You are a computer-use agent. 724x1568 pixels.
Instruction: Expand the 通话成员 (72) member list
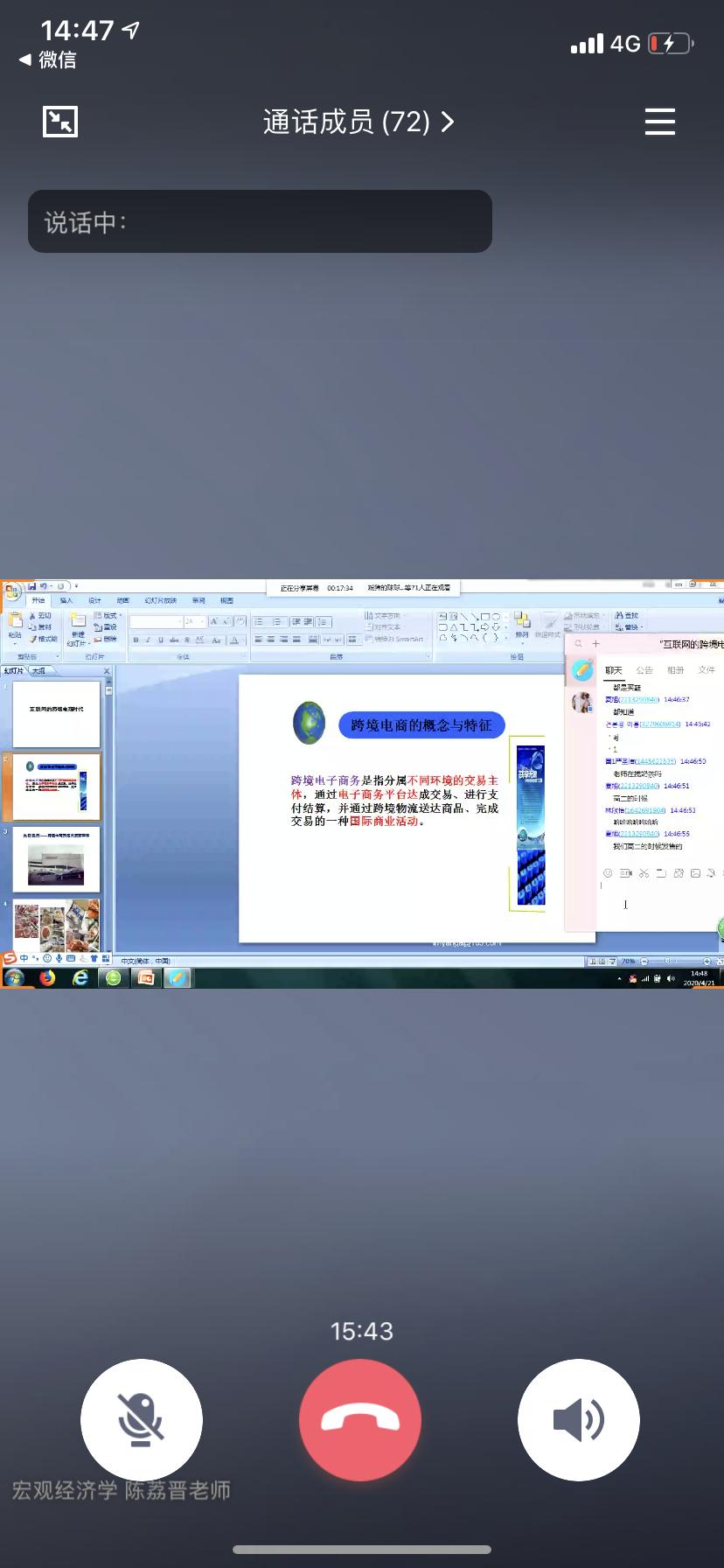[359, 122]
